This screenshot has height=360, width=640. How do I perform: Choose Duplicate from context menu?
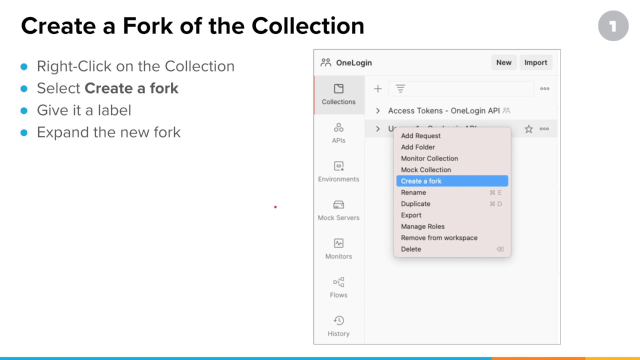[x=452, y=204]
